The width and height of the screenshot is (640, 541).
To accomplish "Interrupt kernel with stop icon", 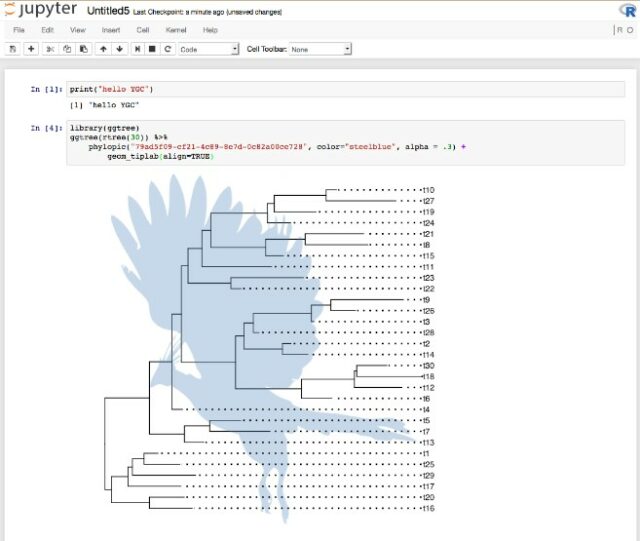I will [152, 49].
